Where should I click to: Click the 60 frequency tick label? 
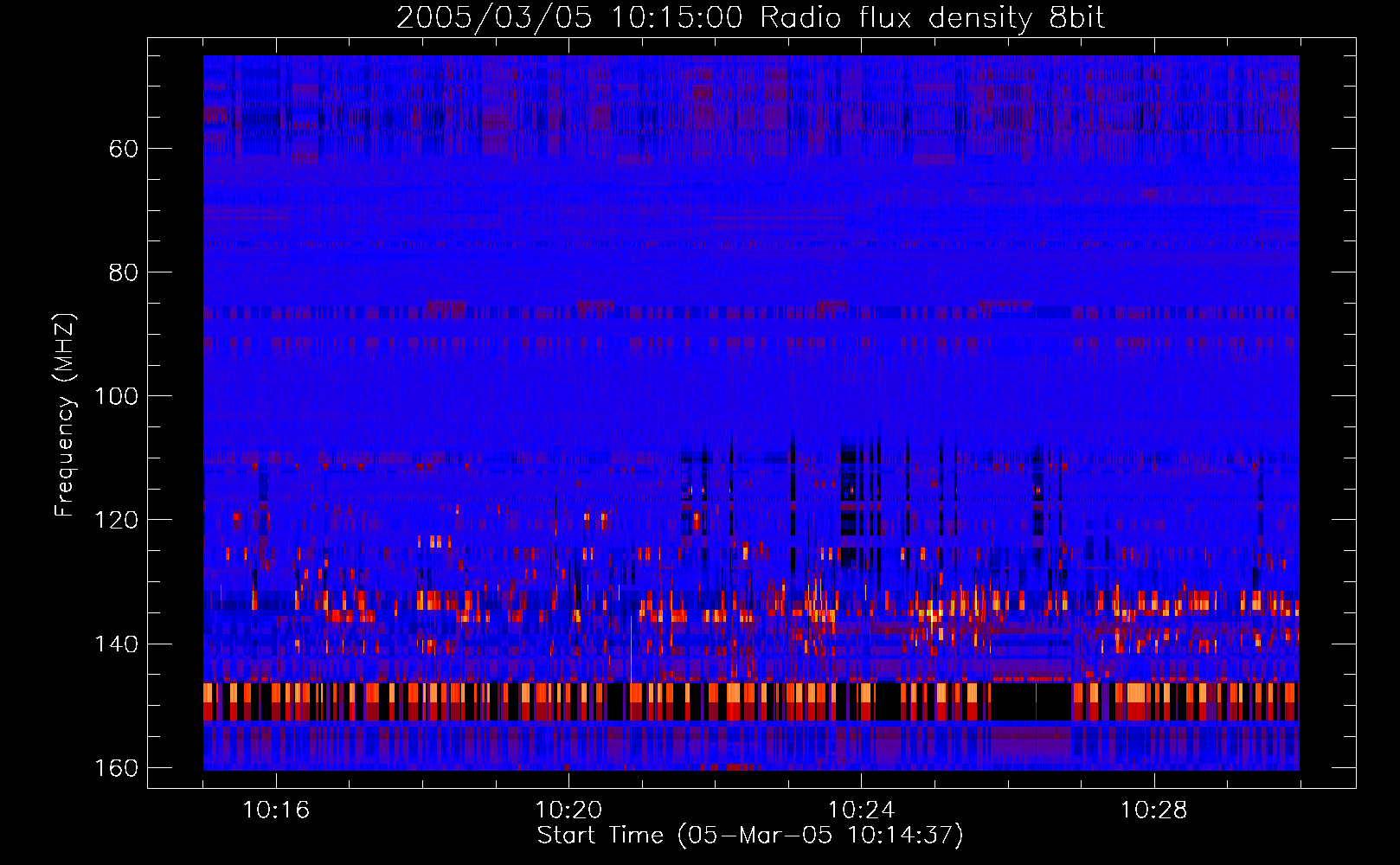pyautogui.click(x=124, y=149)
